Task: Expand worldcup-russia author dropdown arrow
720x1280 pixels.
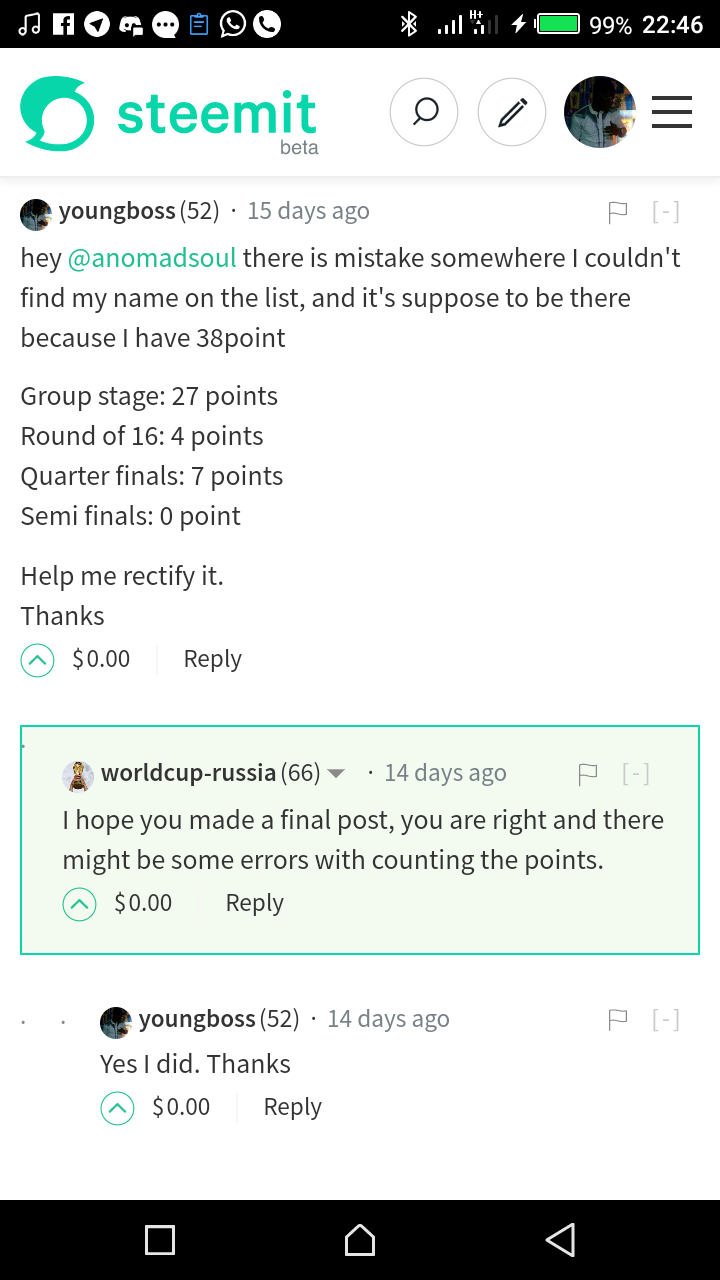Action: (336, 774)
